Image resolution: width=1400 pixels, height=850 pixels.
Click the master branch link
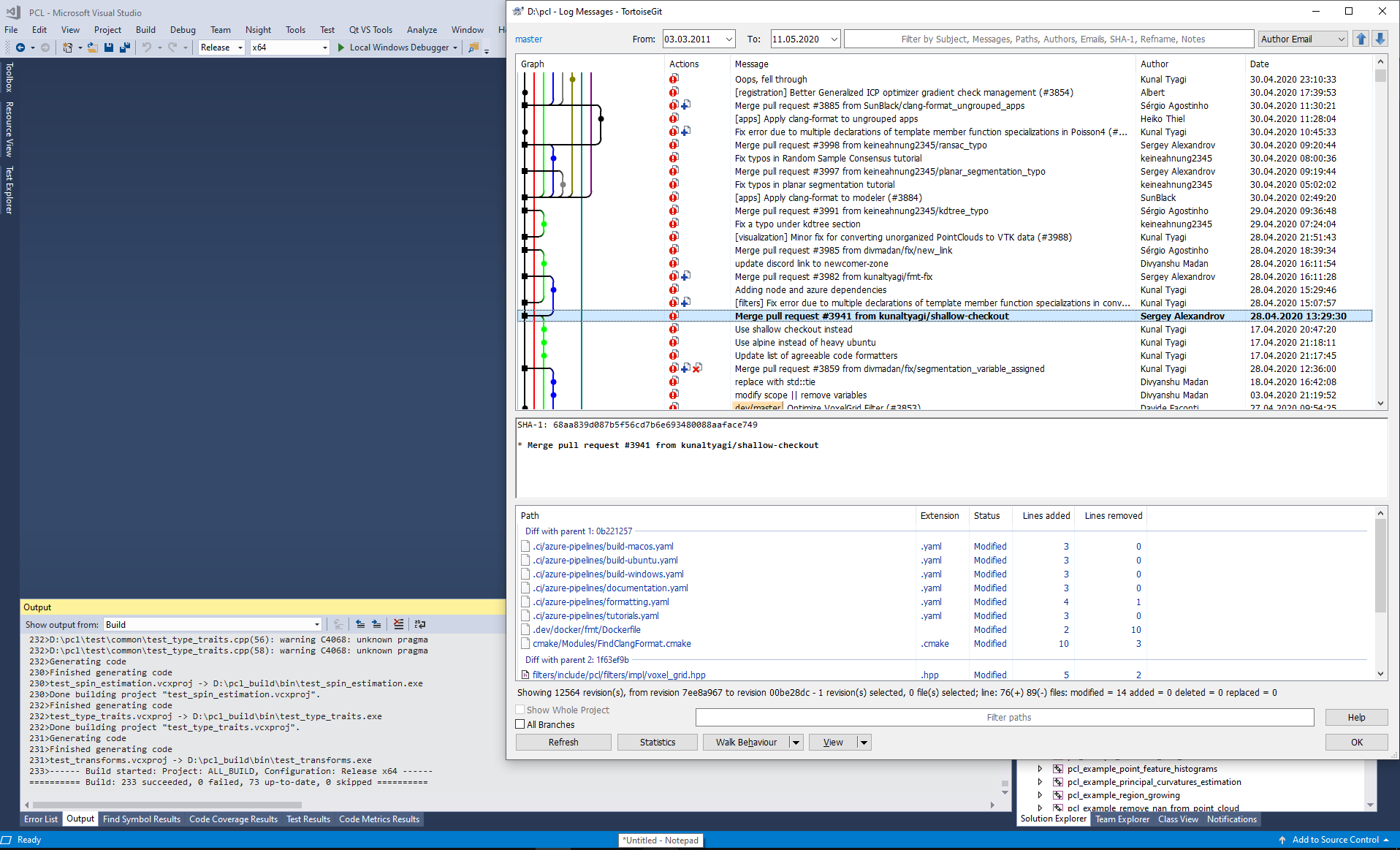529,39
